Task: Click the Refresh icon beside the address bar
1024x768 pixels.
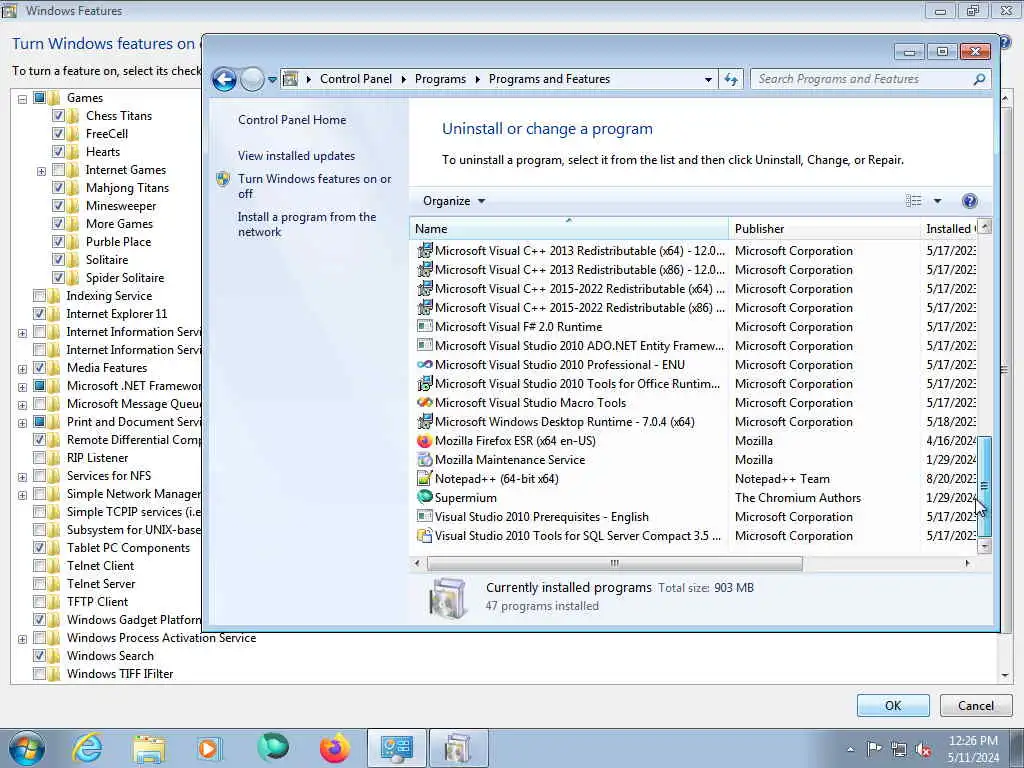Action: (731, 79)
